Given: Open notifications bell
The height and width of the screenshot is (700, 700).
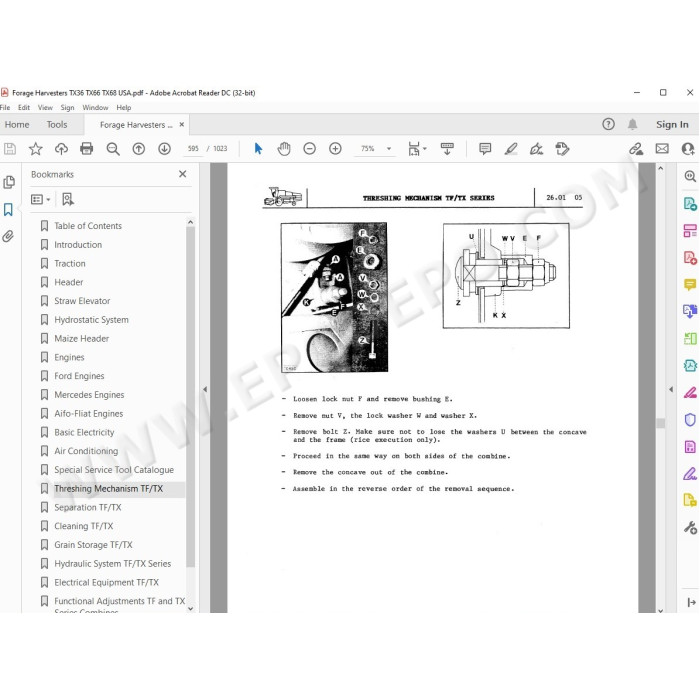Looking at the screenshot, I should 633,124.
